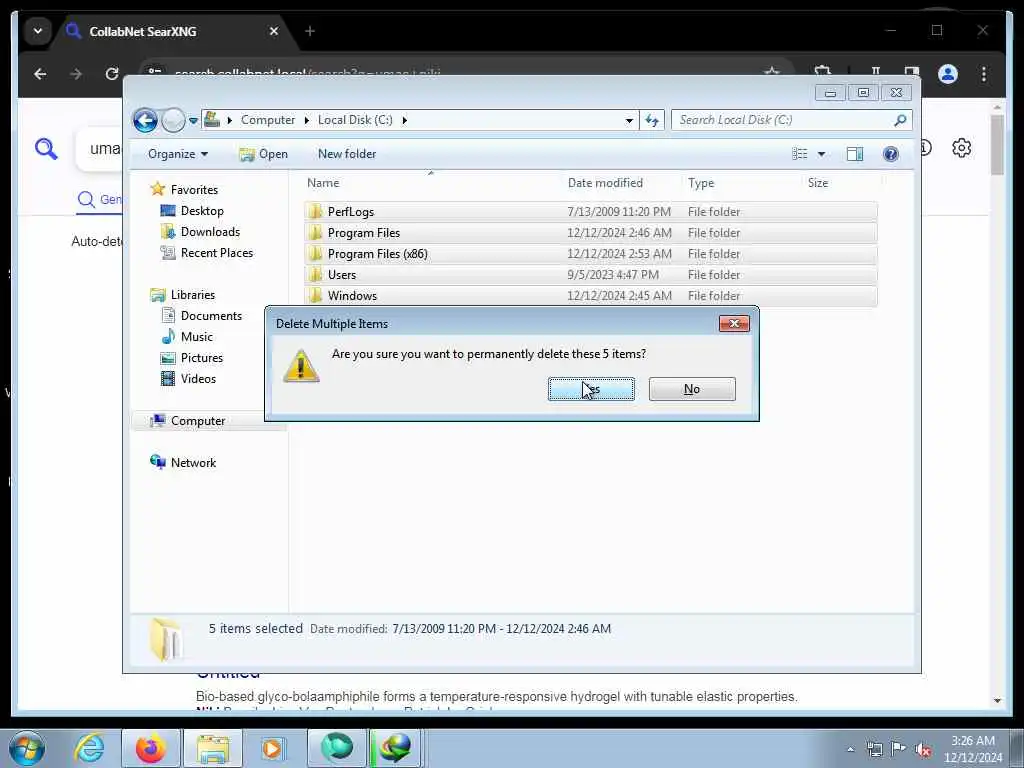
Task: Sort by the Size column header
Action: click(x=818, y=183)
